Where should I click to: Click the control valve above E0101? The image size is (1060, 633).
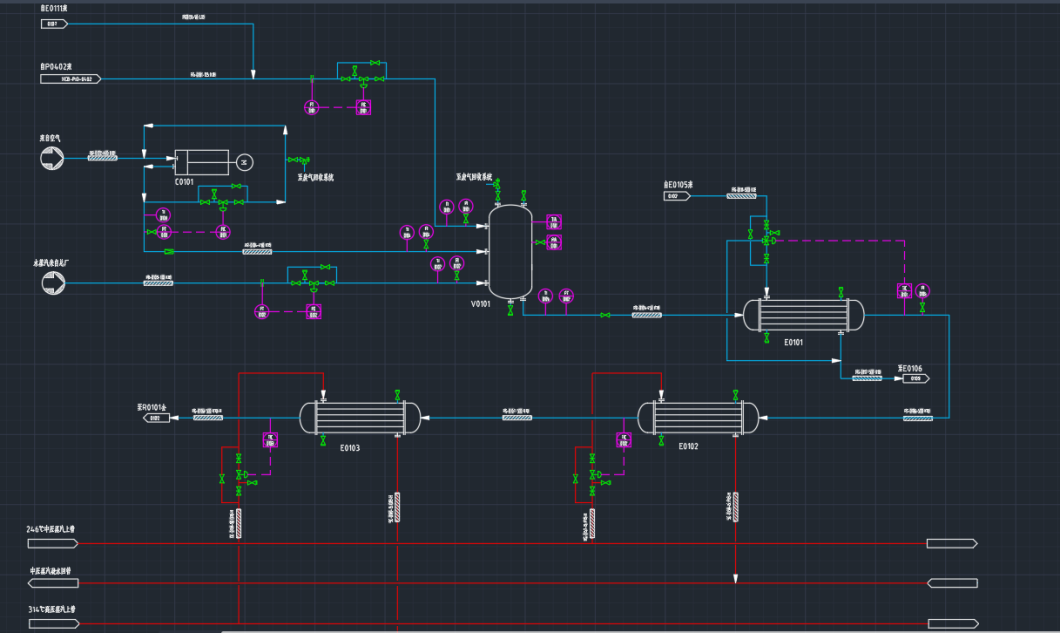[766, 241]
